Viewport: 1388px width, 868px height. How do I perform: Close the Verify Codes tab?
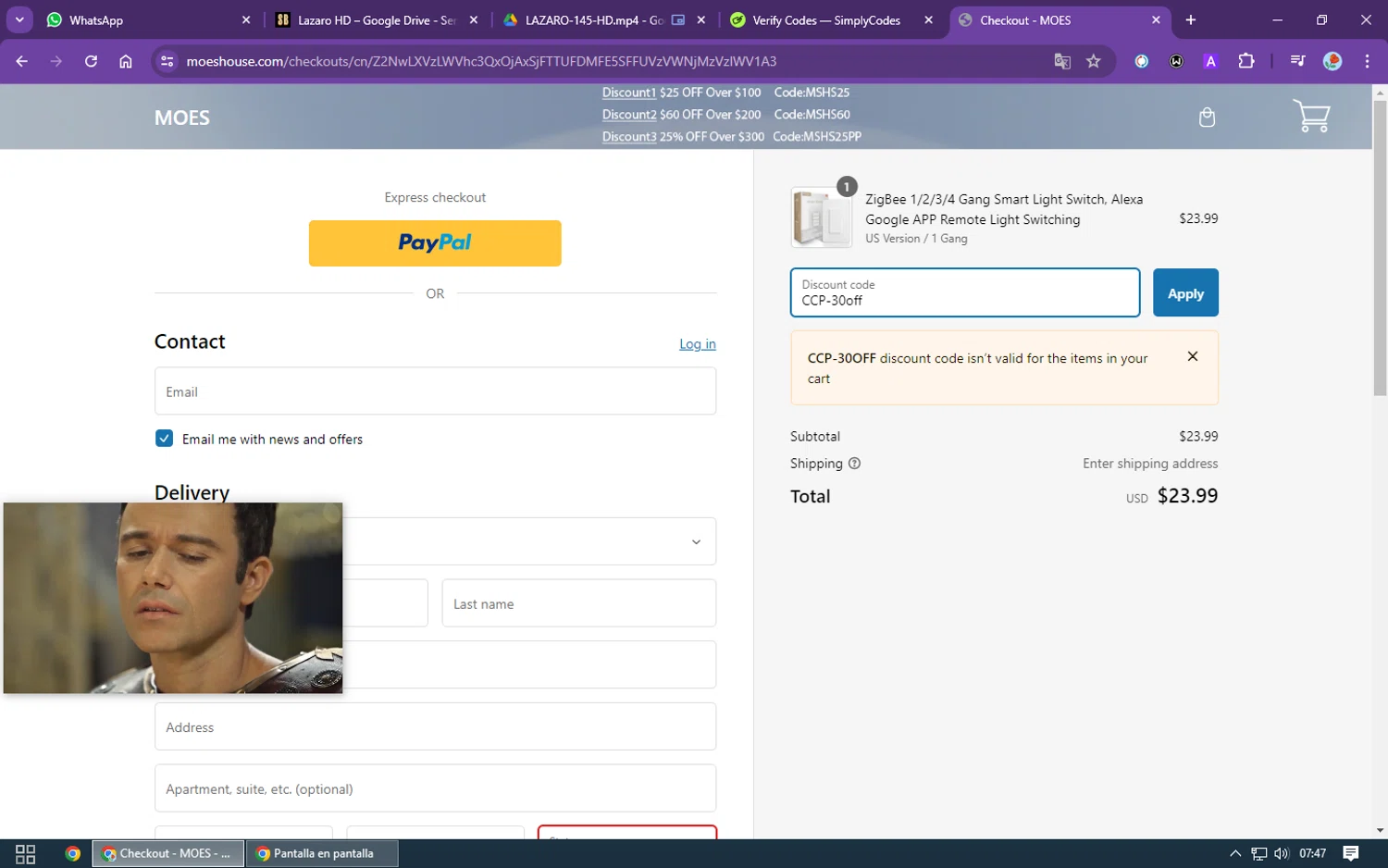(929, 19)
